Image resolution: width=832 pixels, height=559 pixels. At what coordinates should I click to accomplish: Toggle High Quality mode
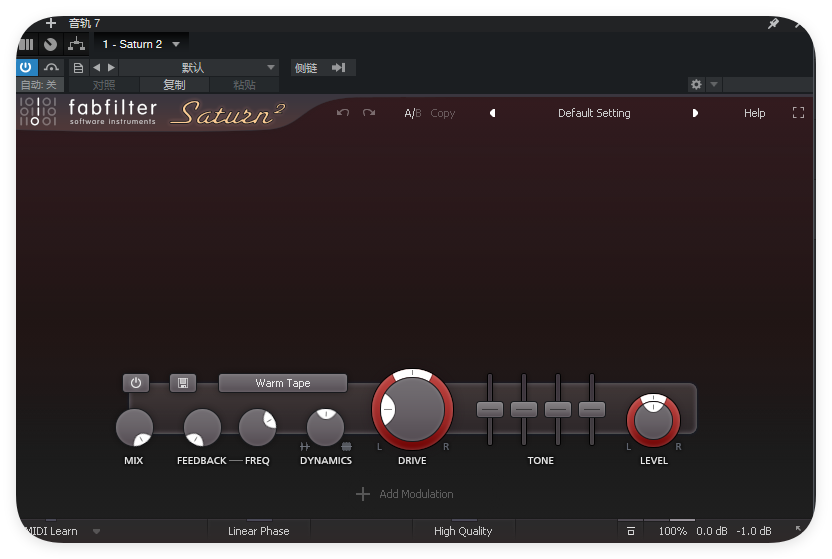(x=463, y=531)
